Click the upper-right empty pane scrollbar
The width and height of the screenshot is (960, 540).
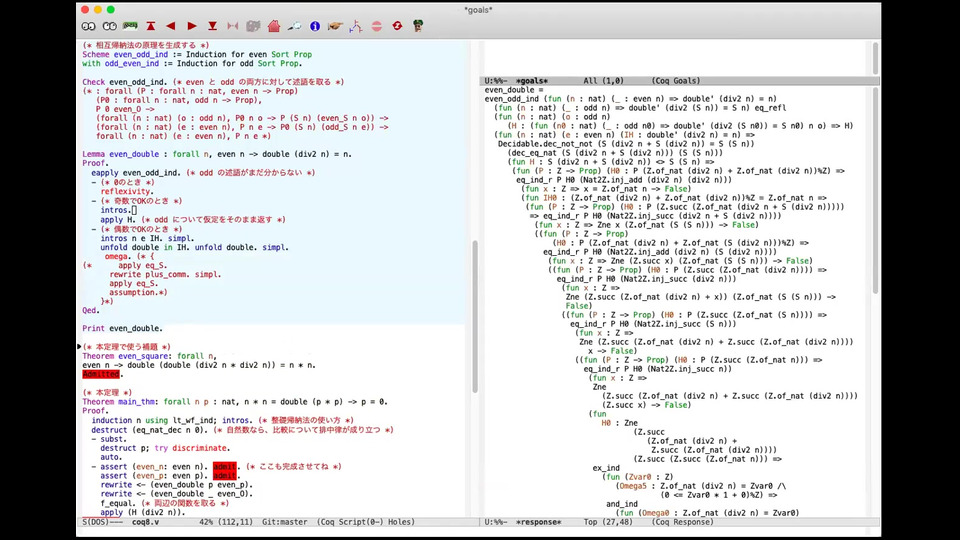876,58
